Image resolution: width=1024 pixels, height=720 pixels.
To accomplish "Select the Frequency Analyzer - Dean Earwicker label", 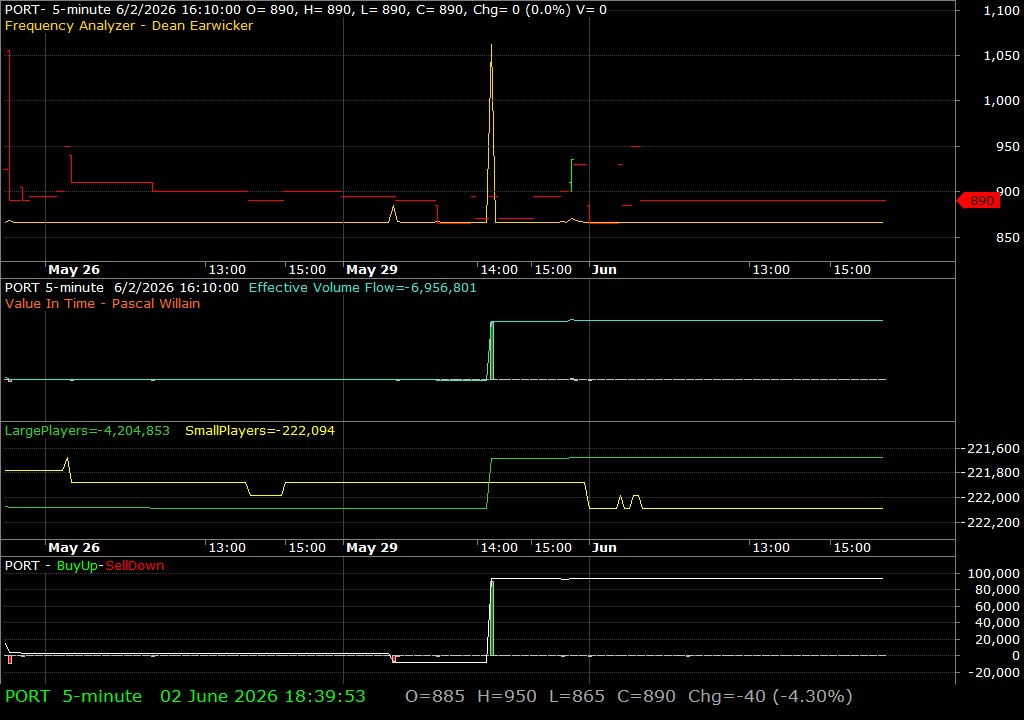I will (129, 25).
